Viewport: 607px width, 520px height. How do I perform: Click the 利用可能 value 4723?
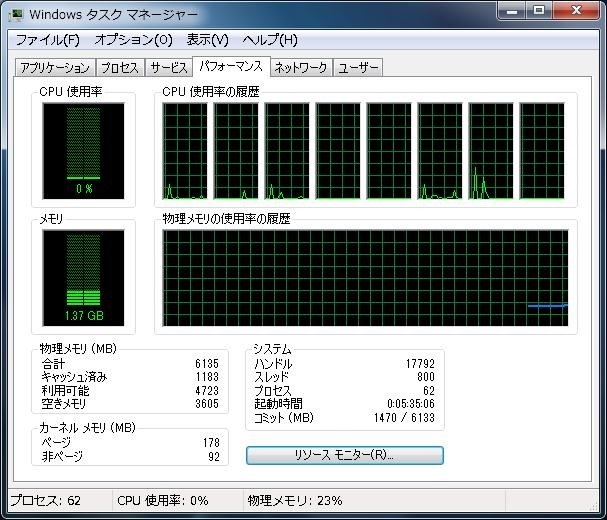207,391
